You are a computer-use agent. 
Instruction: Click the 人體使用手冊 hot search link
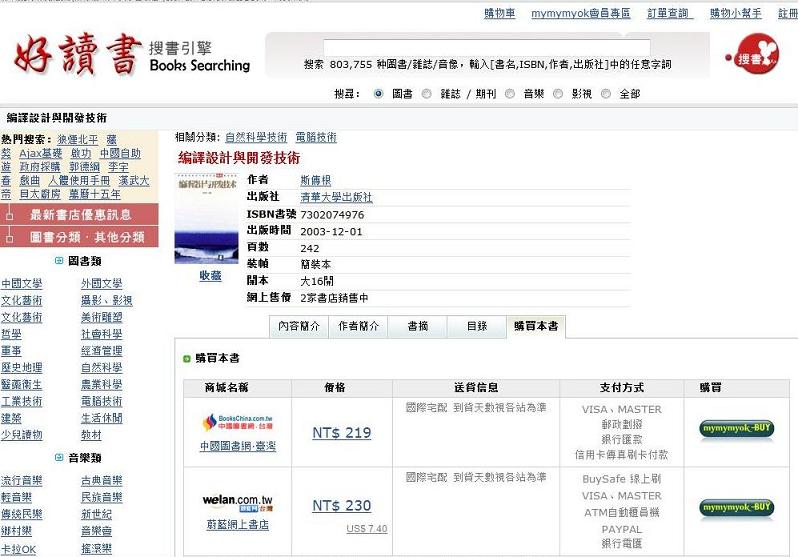[79, 181]
